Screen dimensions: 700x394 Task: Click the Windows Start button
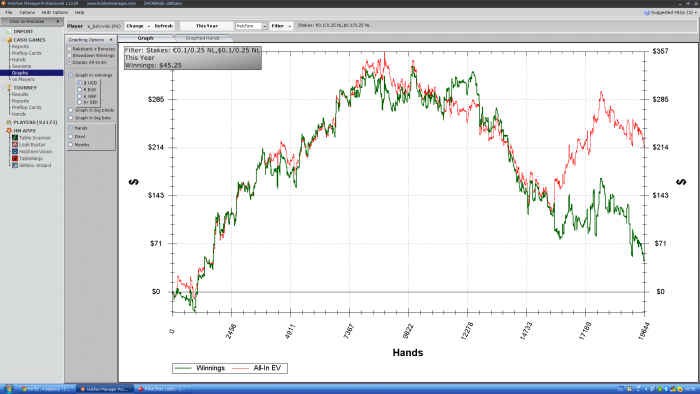coord(8,389)
